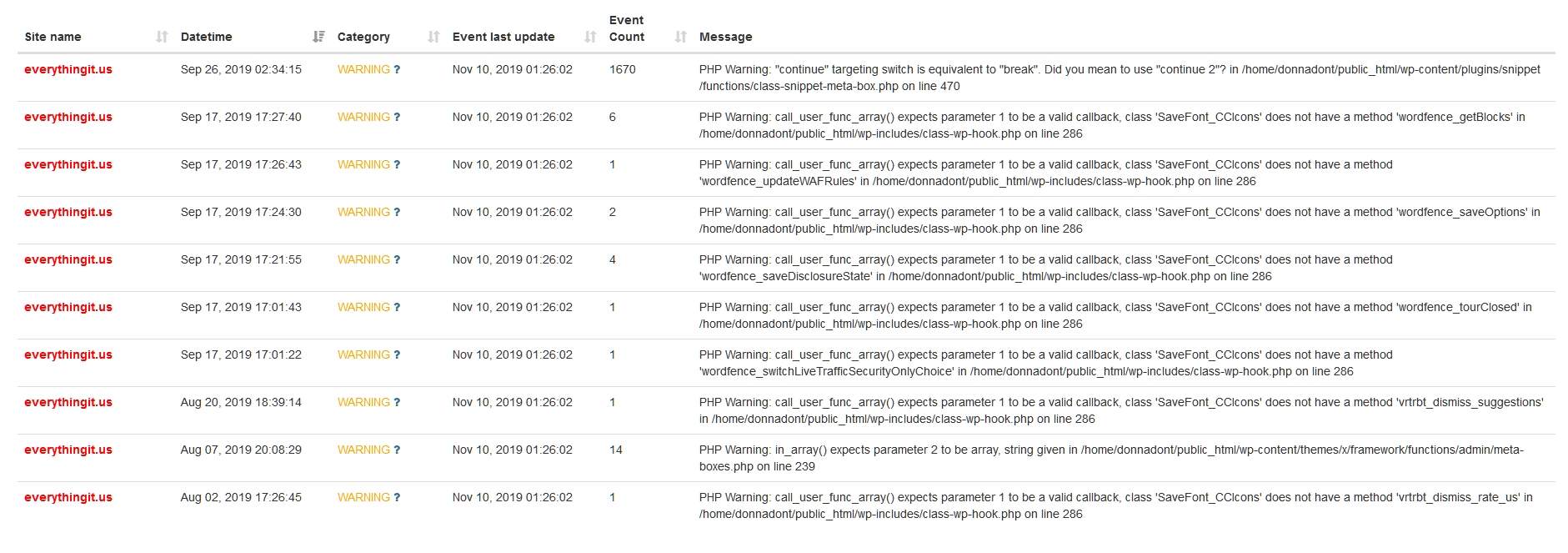Open everythingit.us link in last row

pos(68,498)
